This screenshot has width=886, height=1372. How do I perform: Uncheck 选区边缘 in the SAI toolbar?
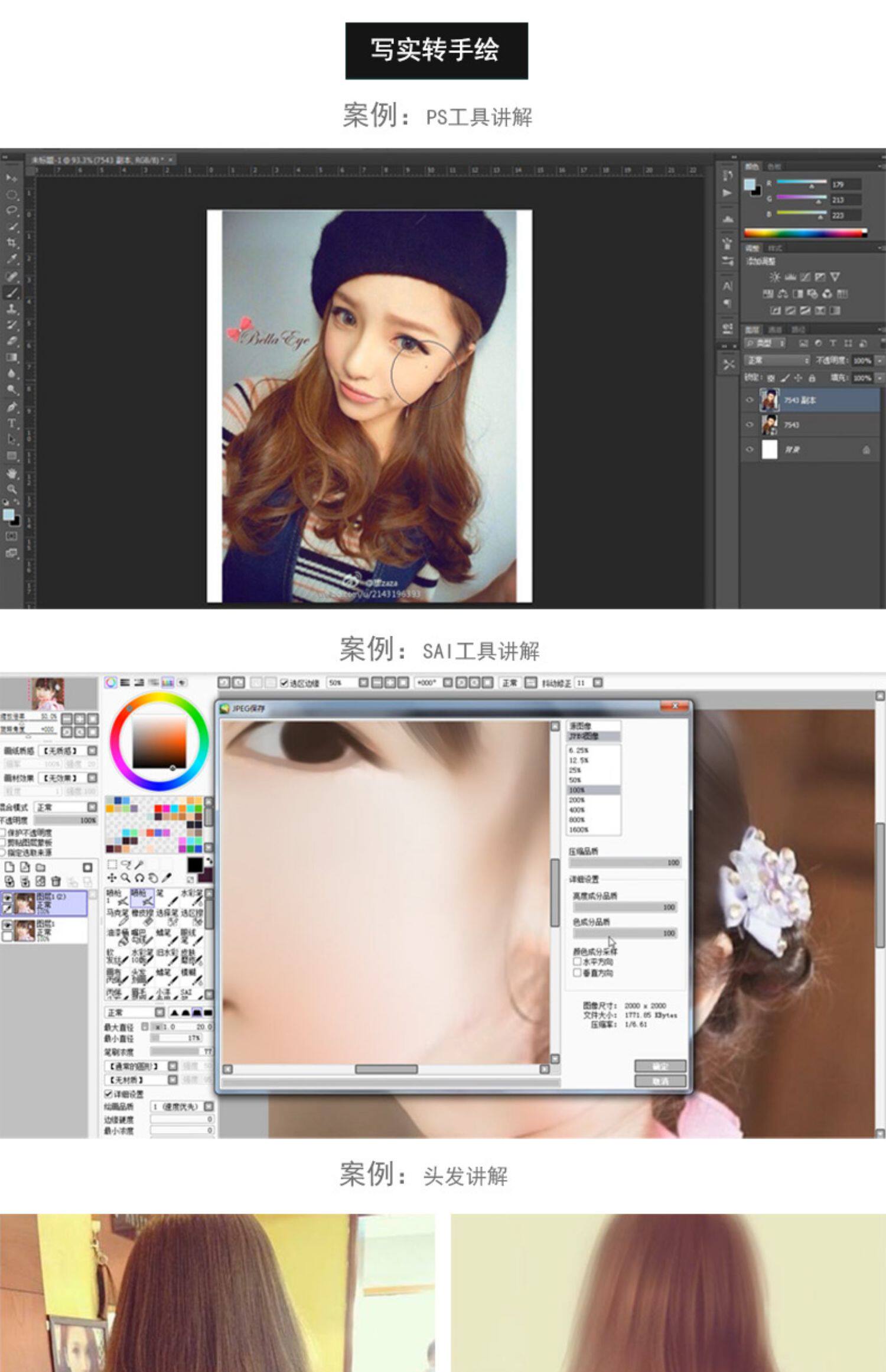284,683
